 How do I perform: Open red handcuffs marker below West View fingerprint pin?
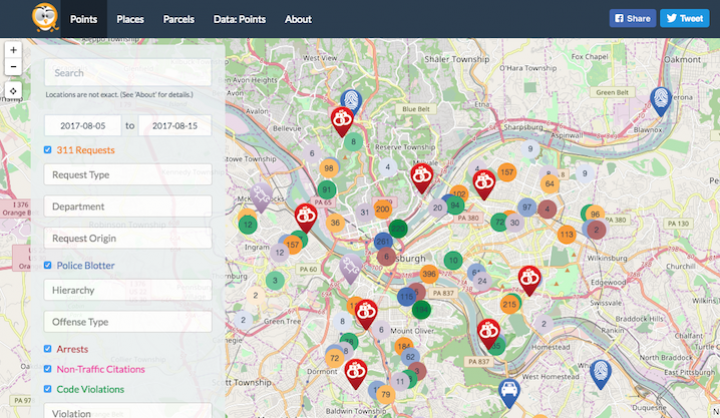coord(342,122)
